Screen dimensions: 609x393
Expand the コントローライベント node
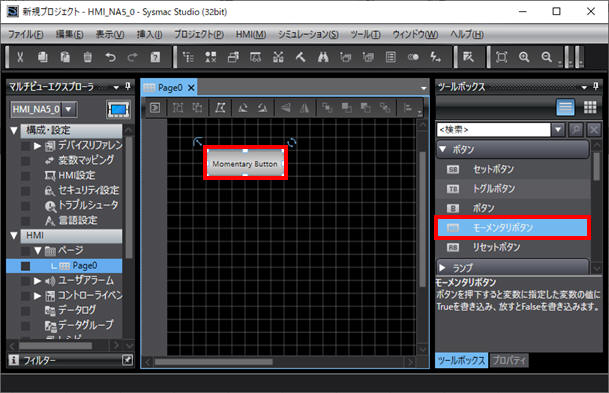coord(37,296)
